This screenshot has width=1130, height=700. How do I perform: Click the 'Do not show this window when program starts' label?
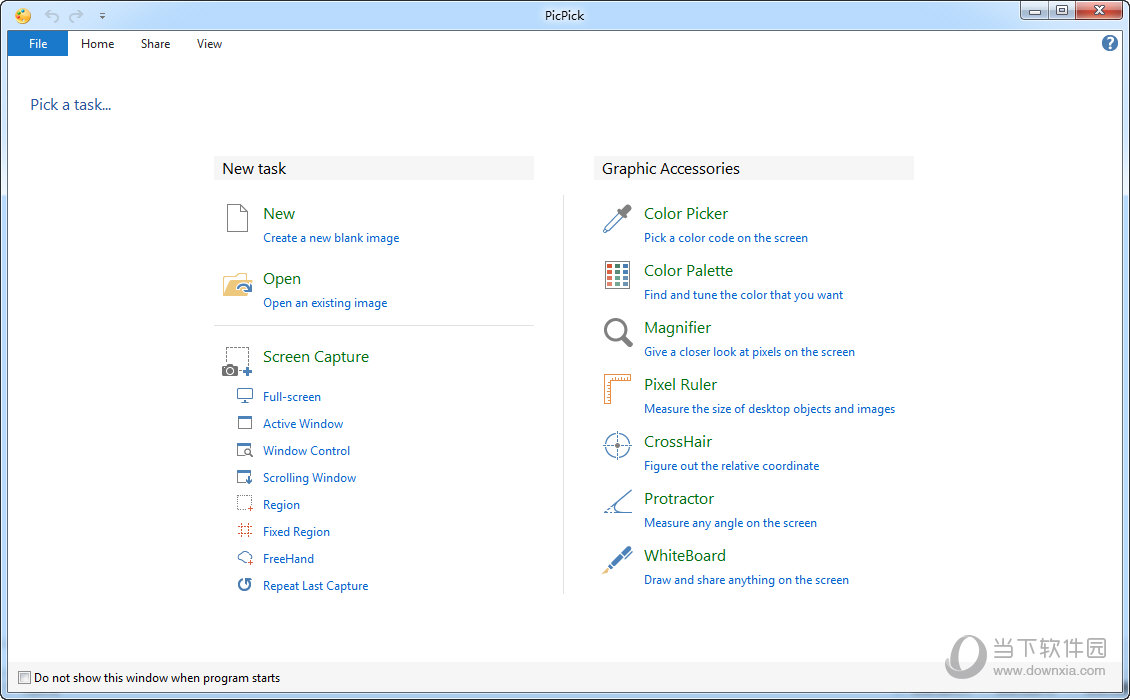point(157,678)
